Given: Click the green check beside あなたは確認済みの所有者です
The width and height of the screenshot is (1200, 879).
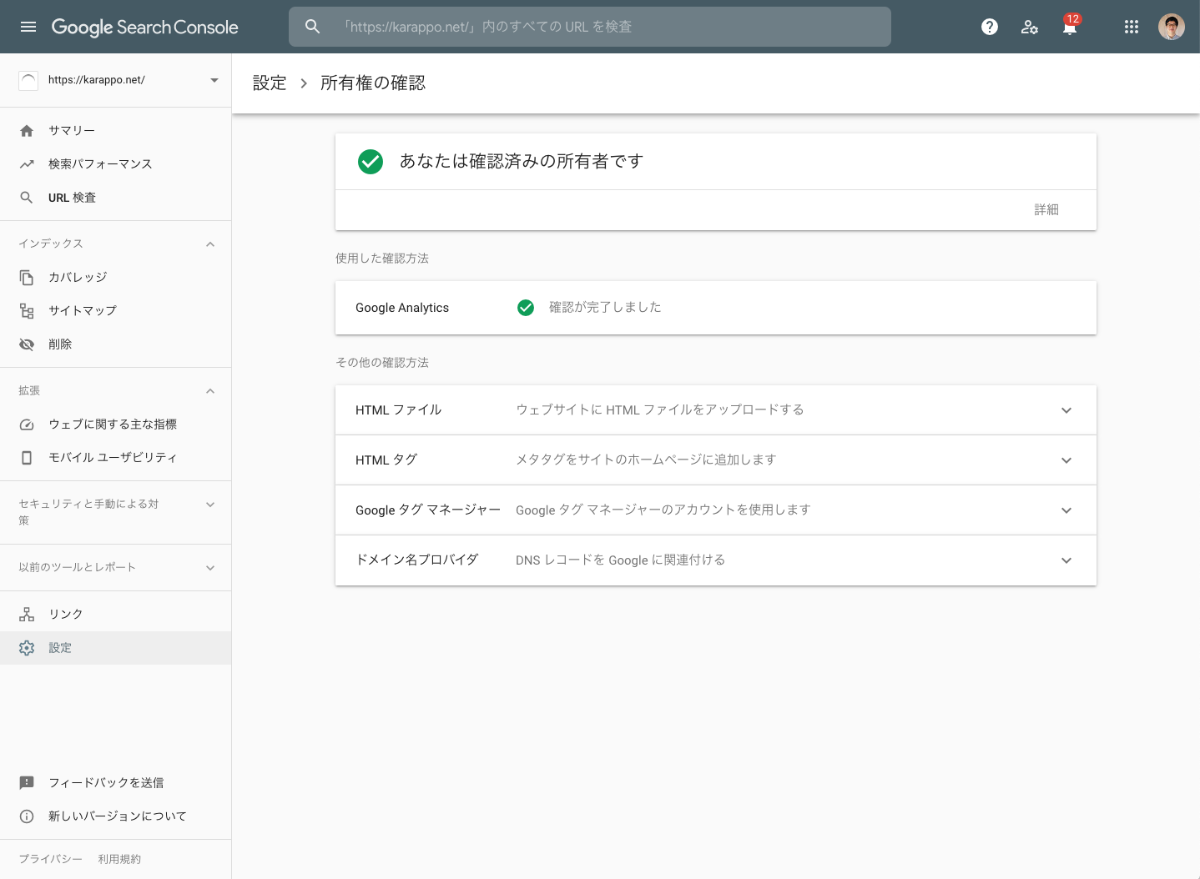Looking at the screenshot, I should [371, 161].
